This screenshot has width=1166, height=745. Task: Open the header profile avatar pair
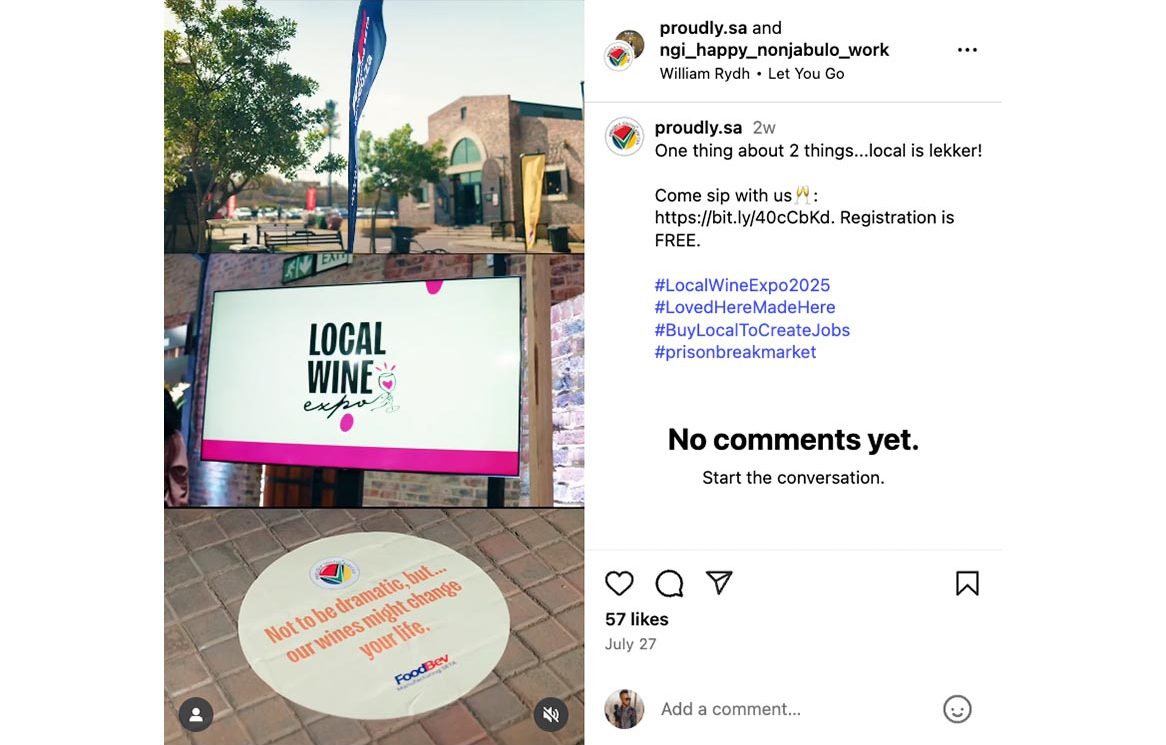[624, 50]
